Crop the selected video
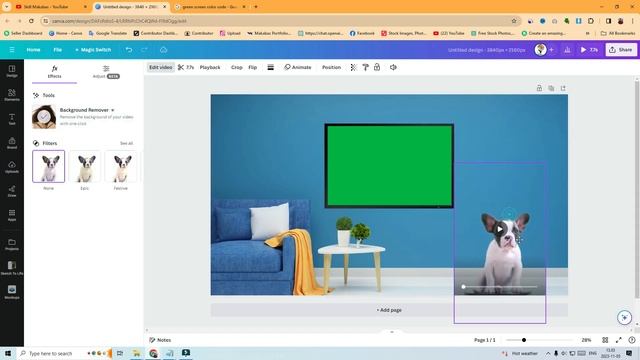 237,67
